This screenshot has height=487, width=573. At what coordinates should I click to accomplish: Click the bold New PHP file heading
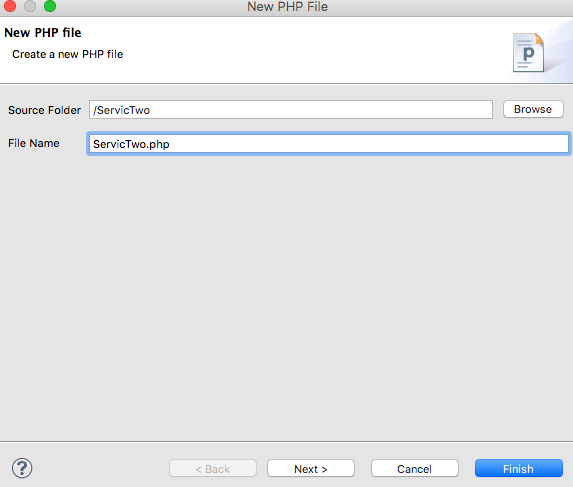click(x=43, y=33)
